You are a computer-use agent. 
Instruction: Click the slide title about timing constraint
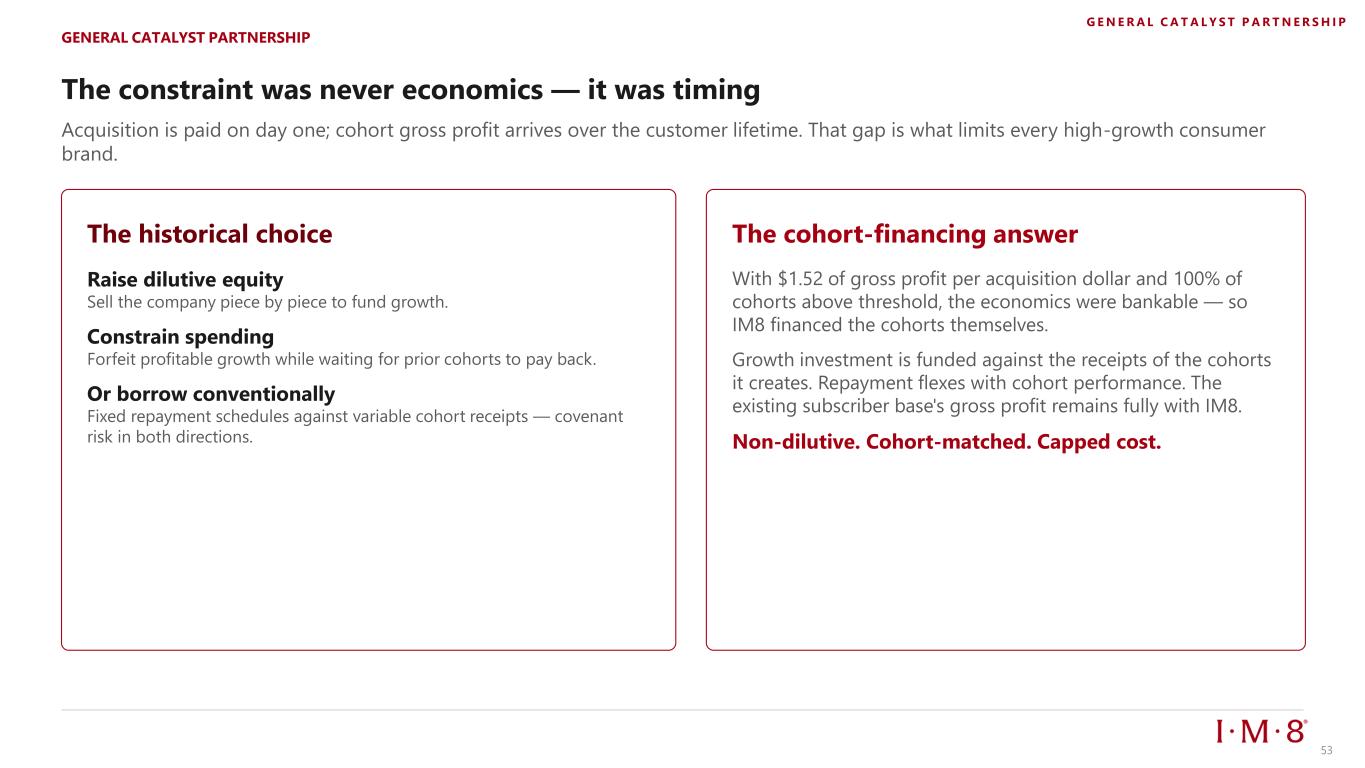click(x=411, y=91)
